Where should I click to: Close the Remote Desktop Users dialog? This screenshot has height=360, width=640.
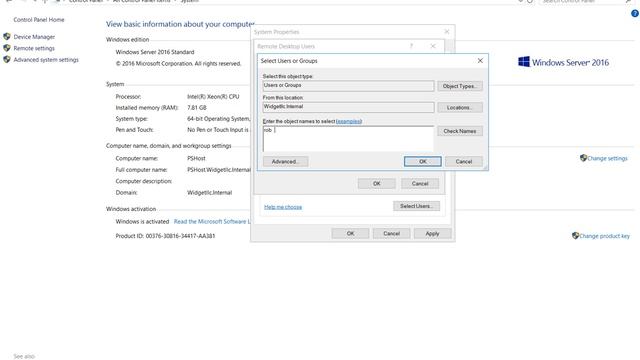point(433,46)
